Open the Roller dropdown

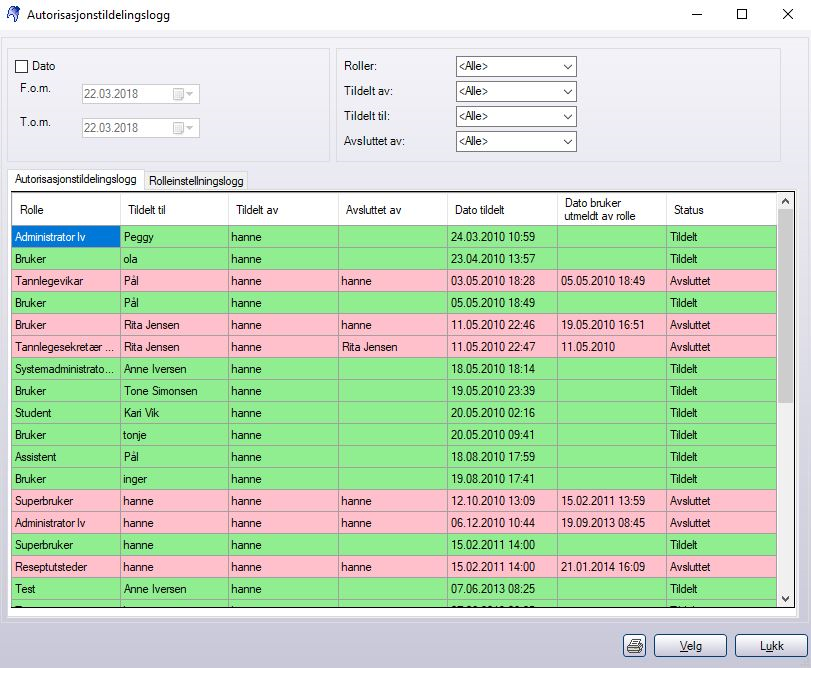pyautogui.click(x=516, y=66)
